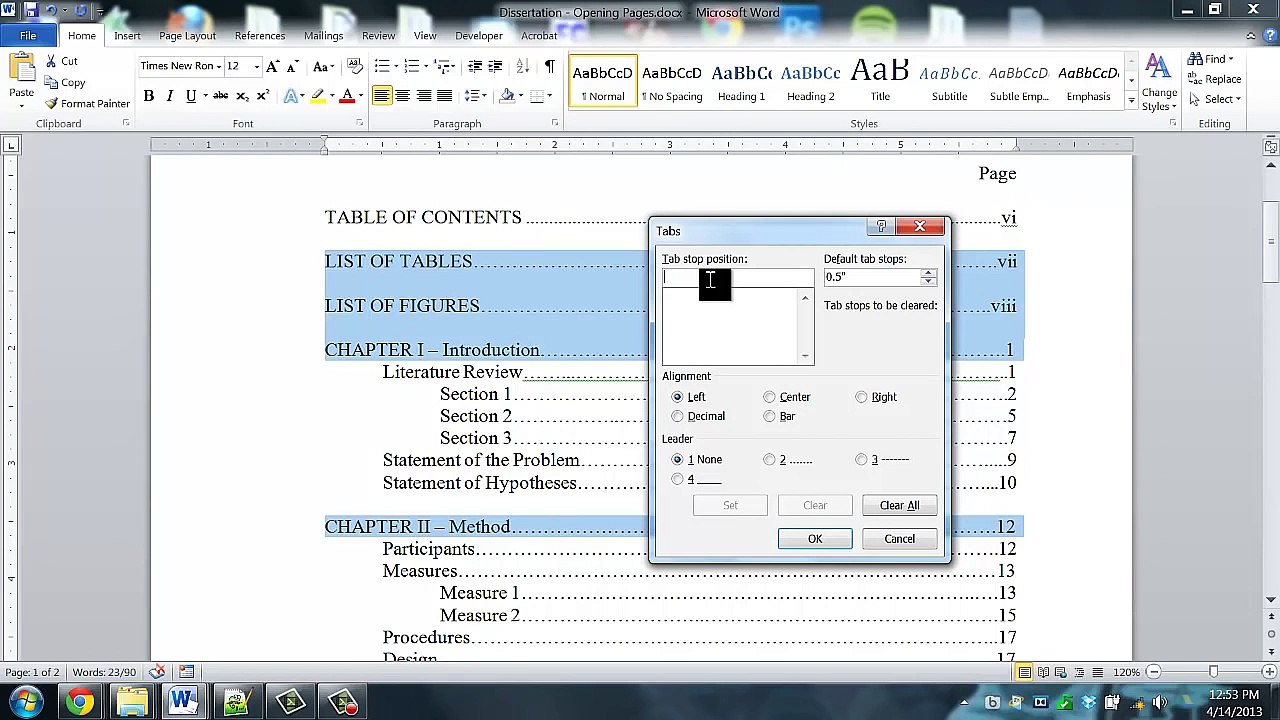Cancel the Tabs dialog
This screenshot has height=720, width=1280.
[899, 540]
